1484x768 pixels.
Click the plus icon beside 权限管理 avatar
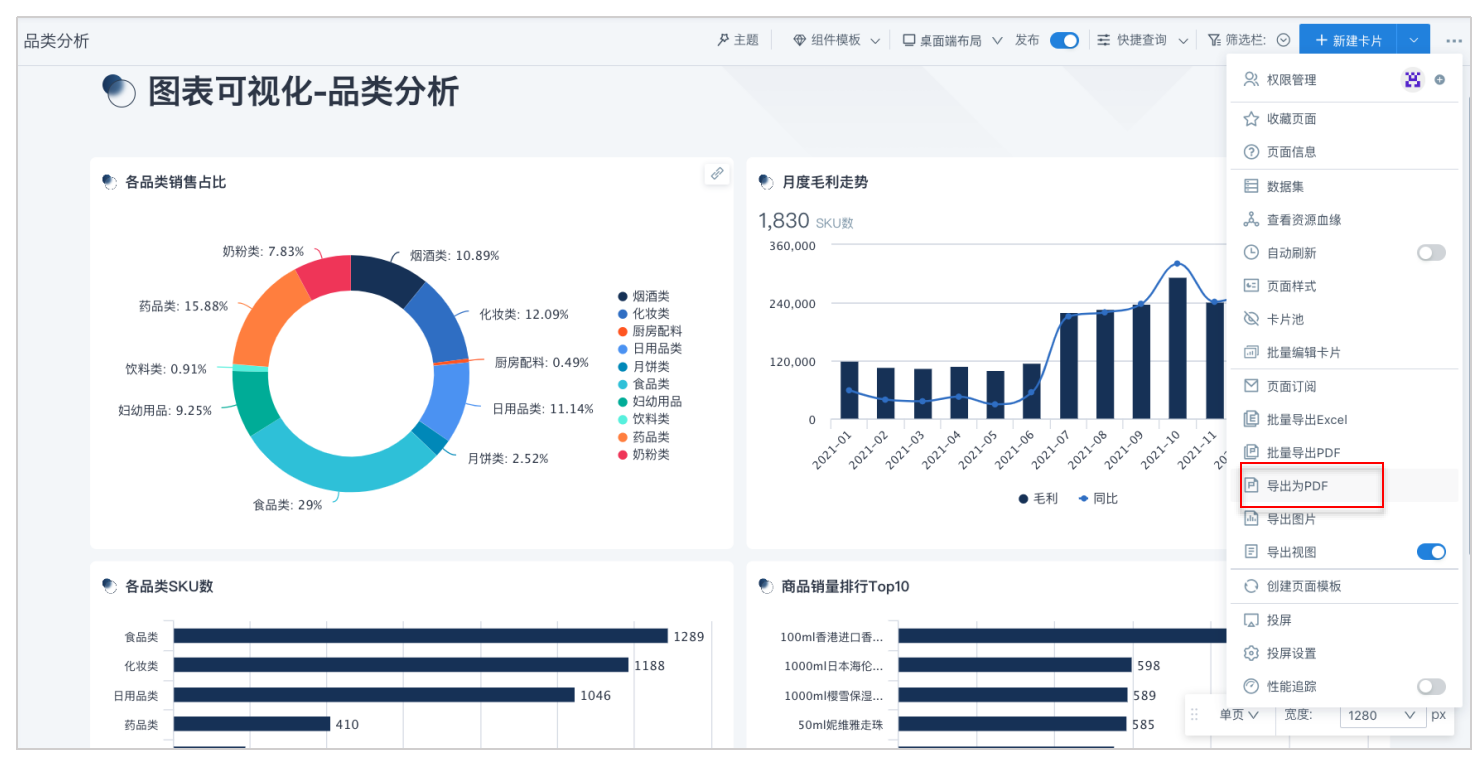[1440, 80]
